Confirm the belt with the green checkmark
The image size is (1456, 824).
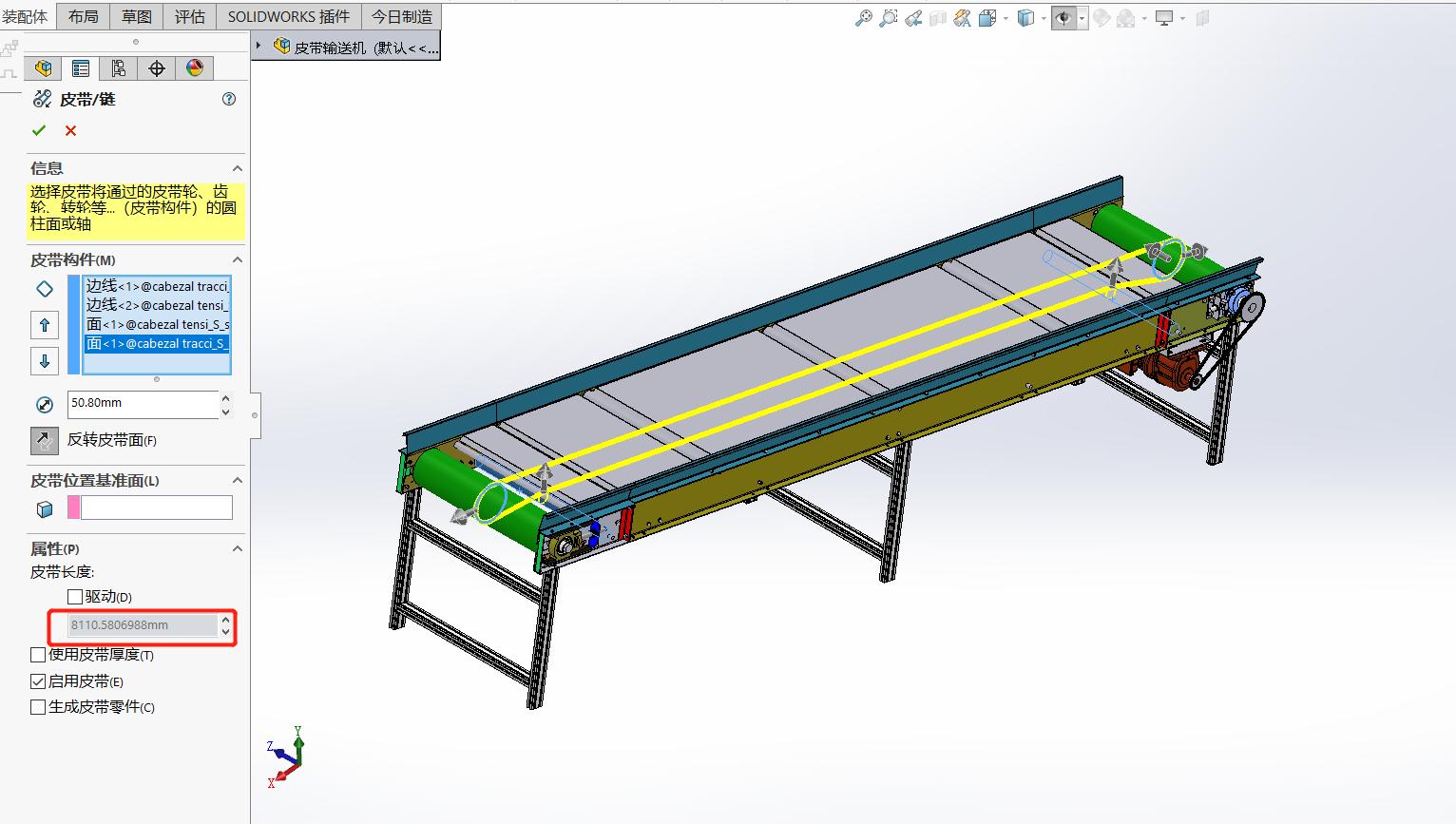pos(39,130)
